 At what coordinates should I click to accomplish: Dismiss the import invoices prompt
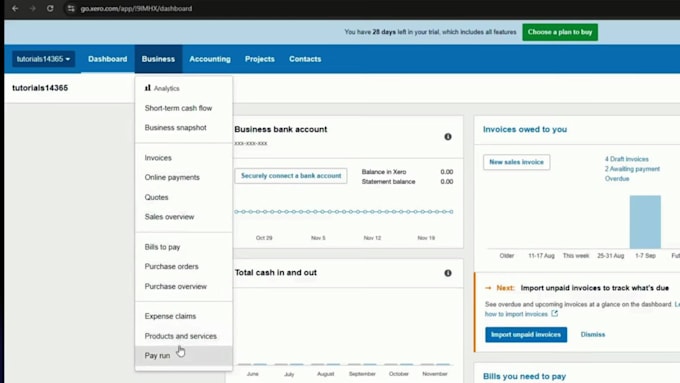pos(593,334)
